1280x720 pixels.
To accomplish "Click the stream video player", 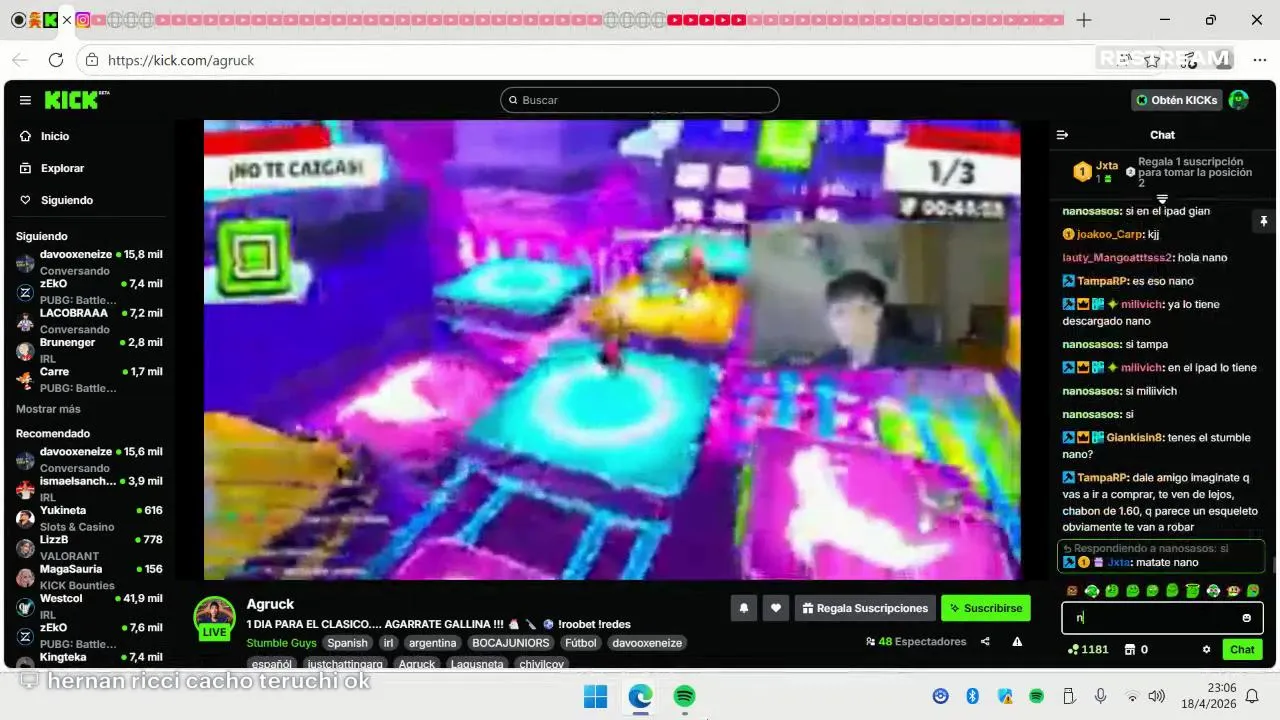I will pos(612,350).
